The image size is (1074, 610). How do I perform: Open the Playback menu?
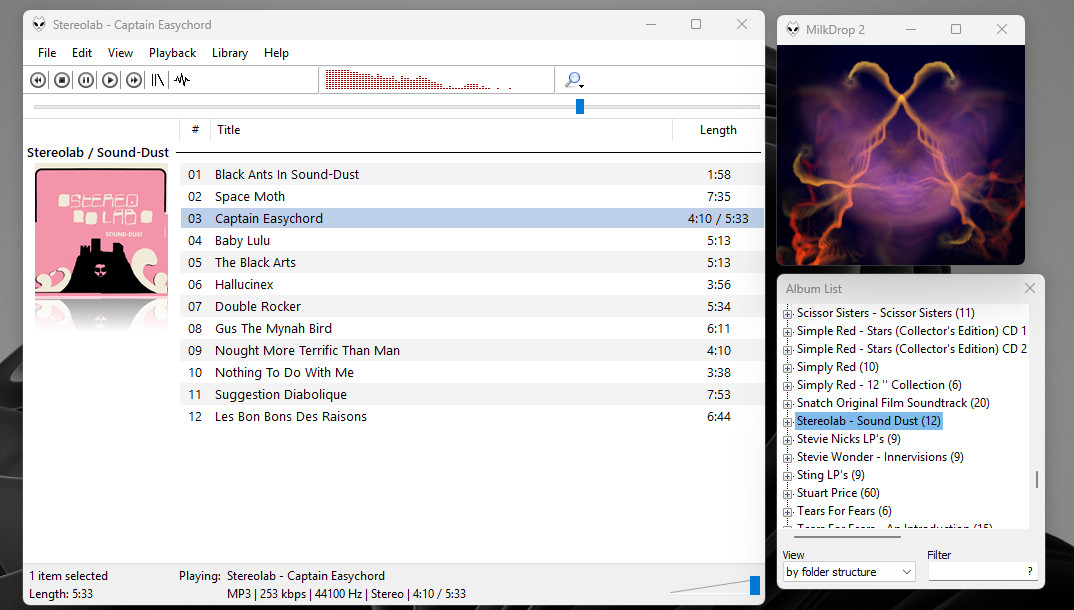click(x=173, y=53)
